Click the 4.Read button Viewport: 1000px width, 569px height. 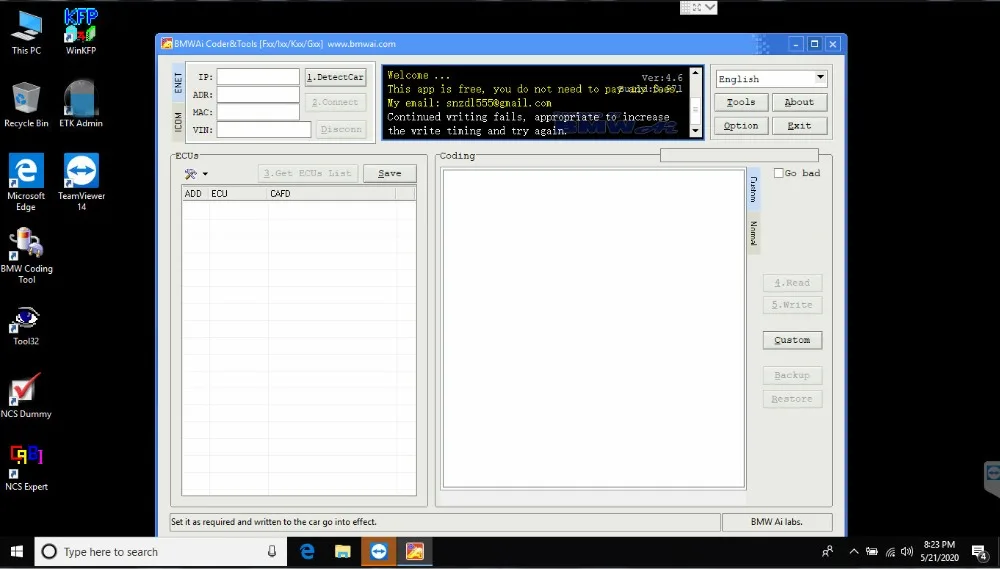793,283
